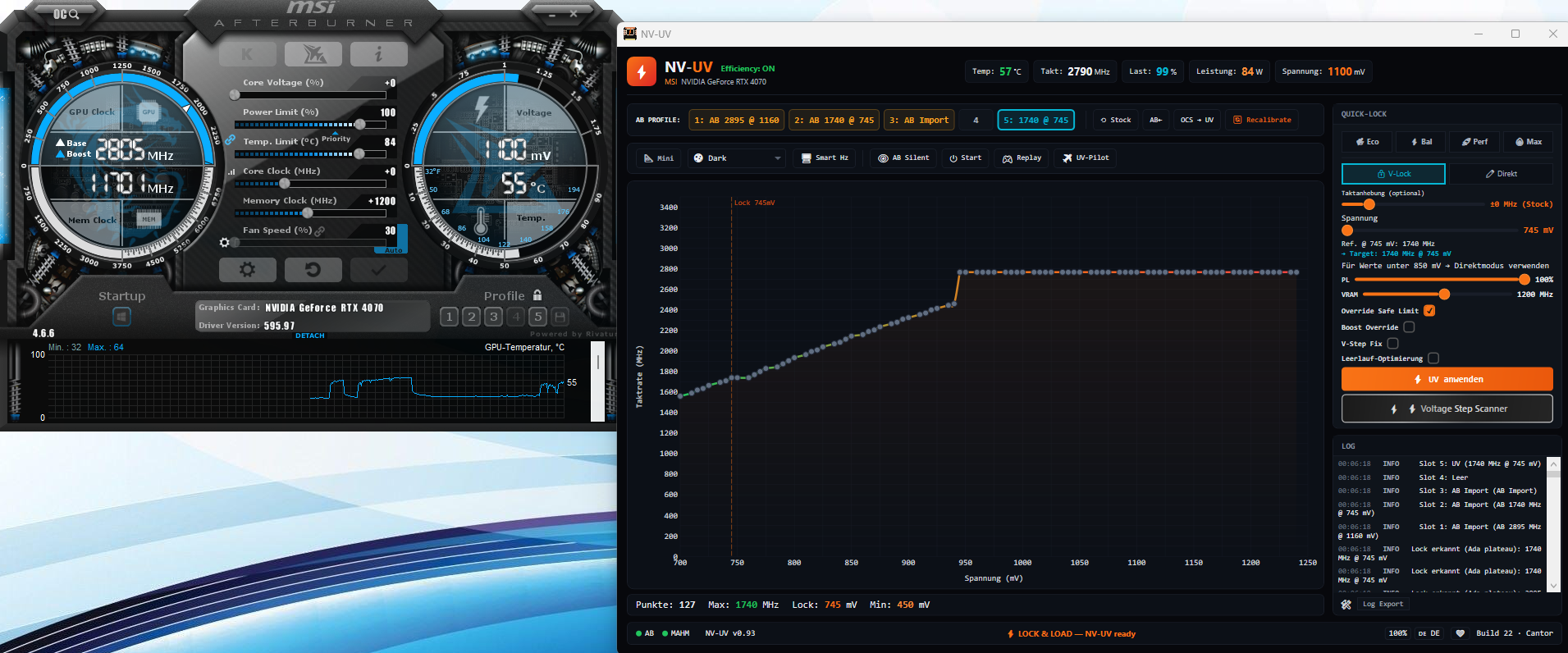Click the Log Export button
The image size is (1568, 653).
[1383, 604]
